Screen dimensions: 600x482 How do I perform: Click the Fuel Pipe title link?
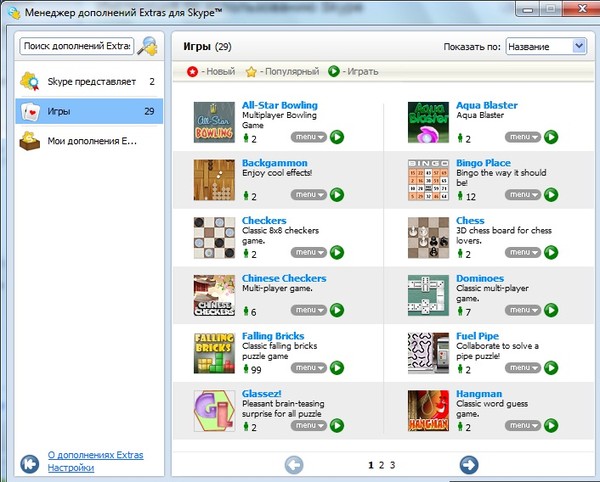click(x=477, y=336)
